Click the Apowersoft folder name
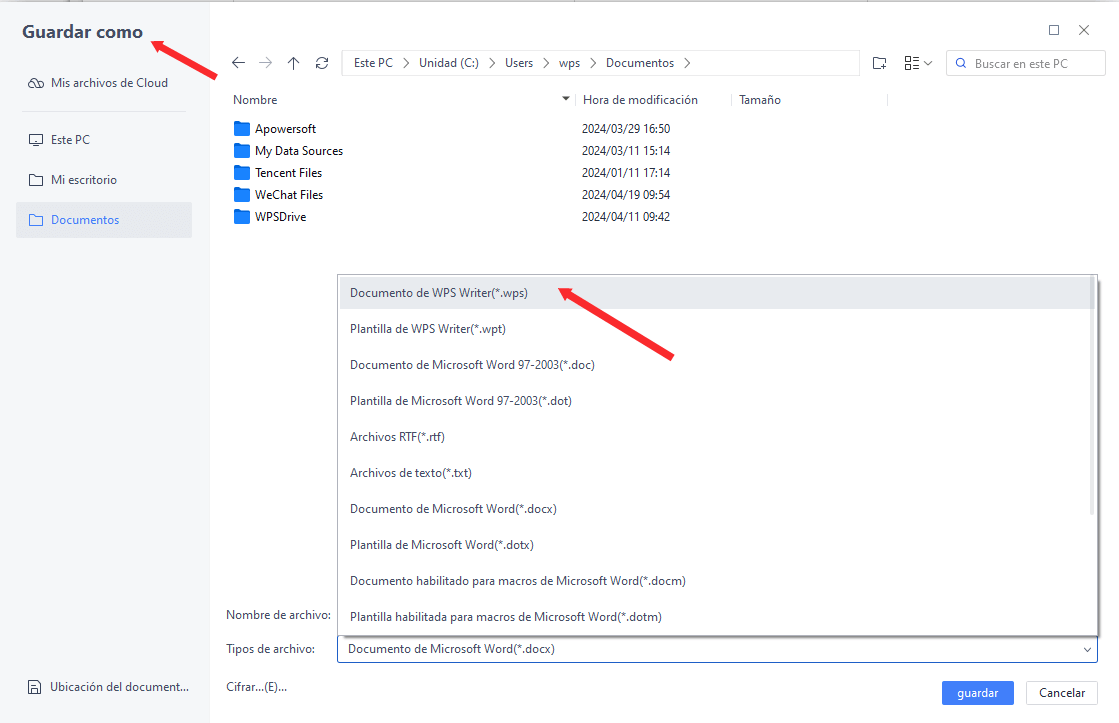The width and height of the screenshot is (1119, 723). click(285, 128)
